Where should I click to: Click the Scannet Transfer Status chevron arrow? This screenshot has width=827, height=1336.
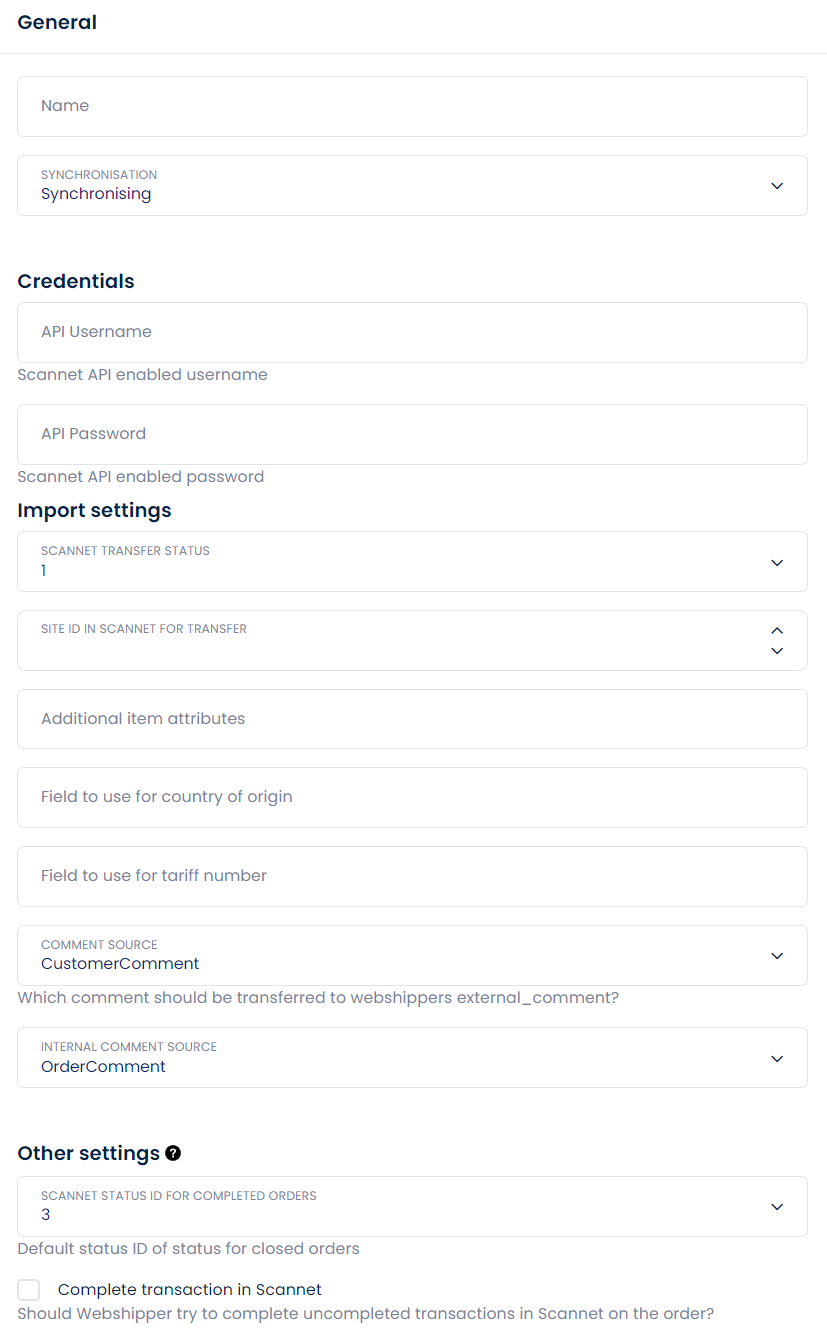point(777,563)
